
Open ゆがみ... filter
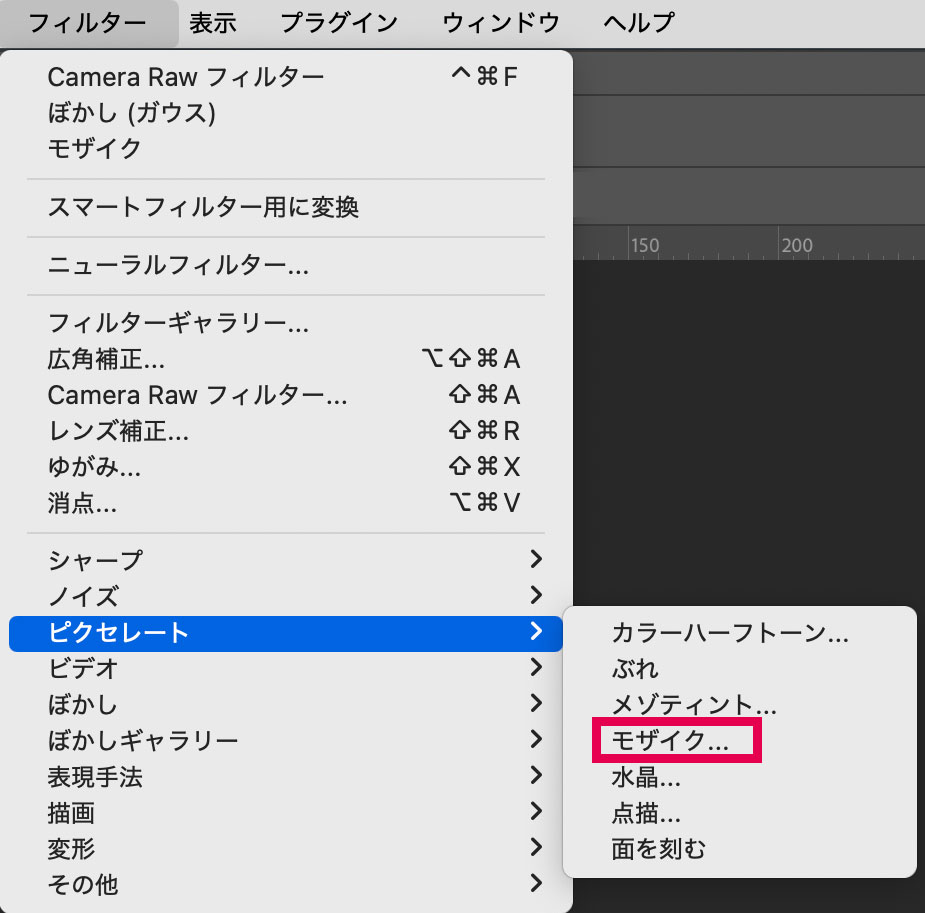(286, 467)
